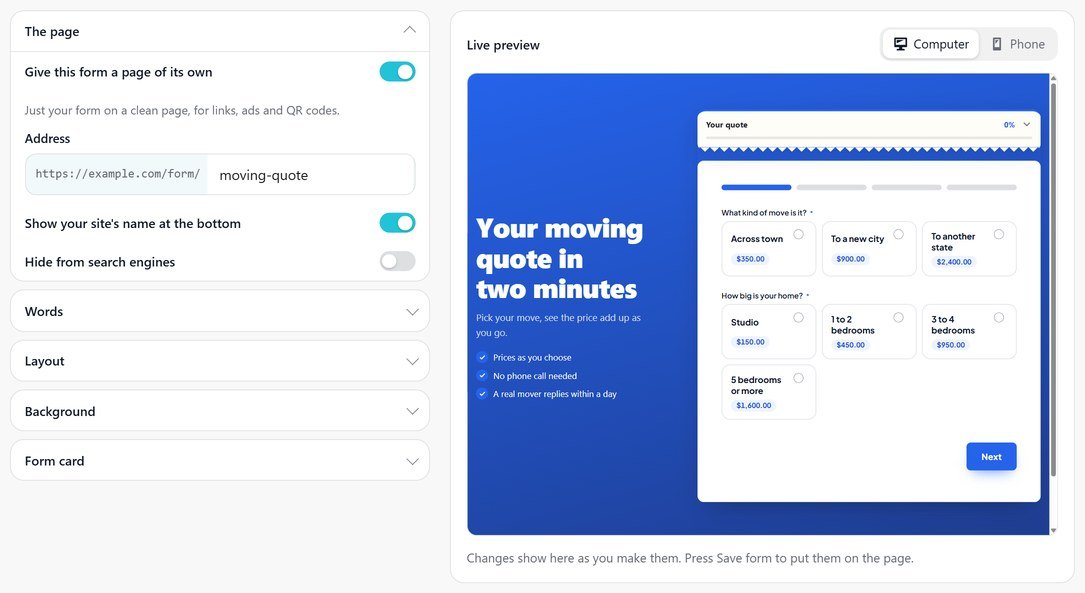This screenshot has width=1085, height=593.
Task: Click checkmark icon beside 'No phone call needed'
Action: (482, 376)
